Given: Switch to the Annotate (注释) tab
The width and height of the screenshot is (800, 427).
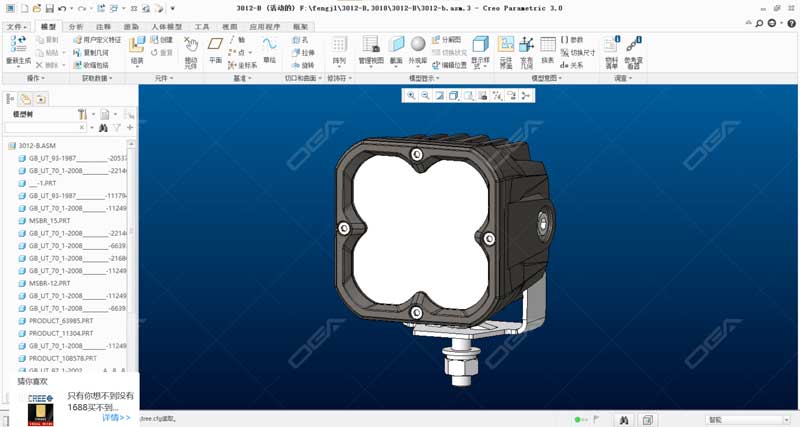Looking at the screenshot, I should click(x=103, y=27).
